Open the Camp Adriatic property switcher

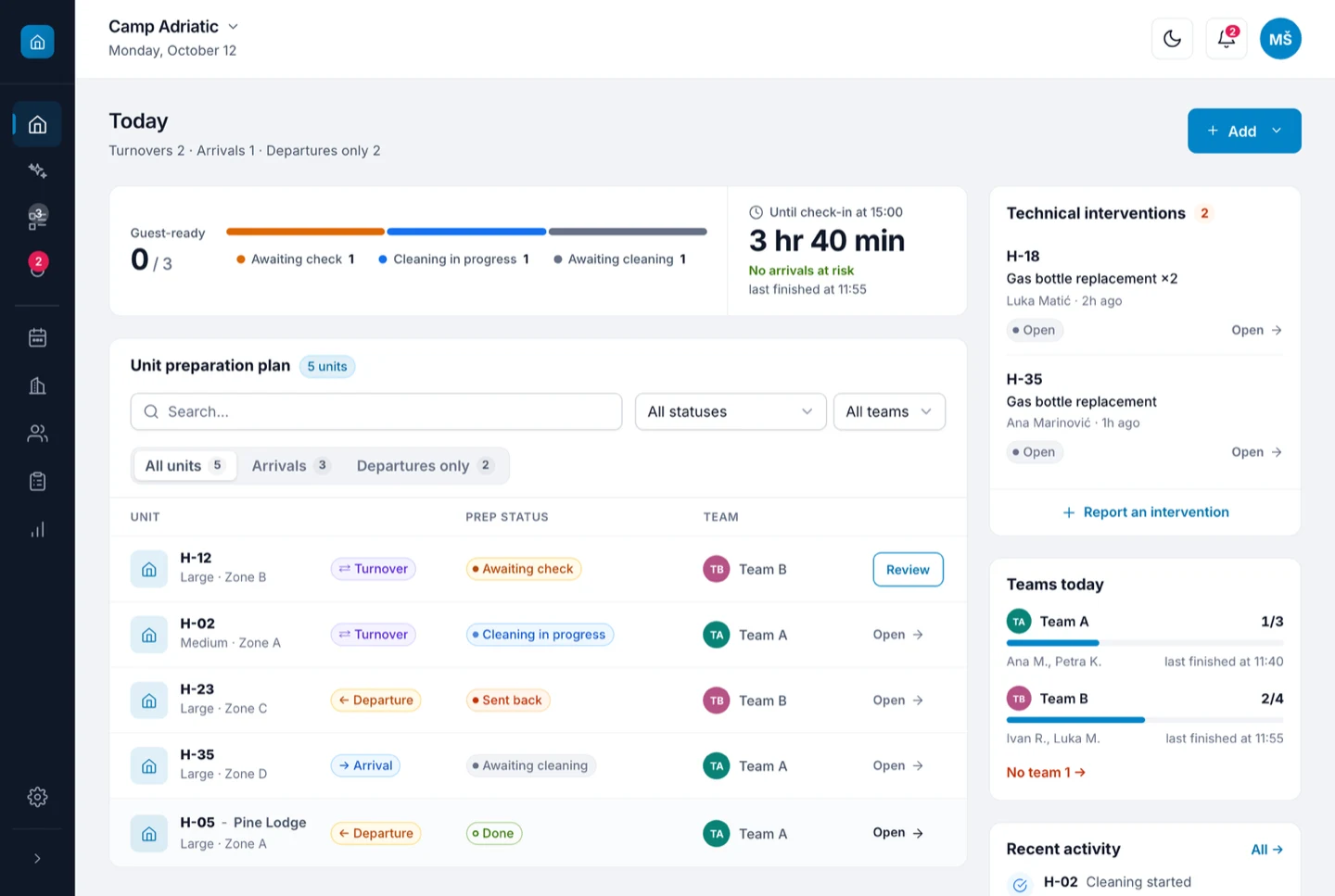pyautogui.click(x=173, y=27)
